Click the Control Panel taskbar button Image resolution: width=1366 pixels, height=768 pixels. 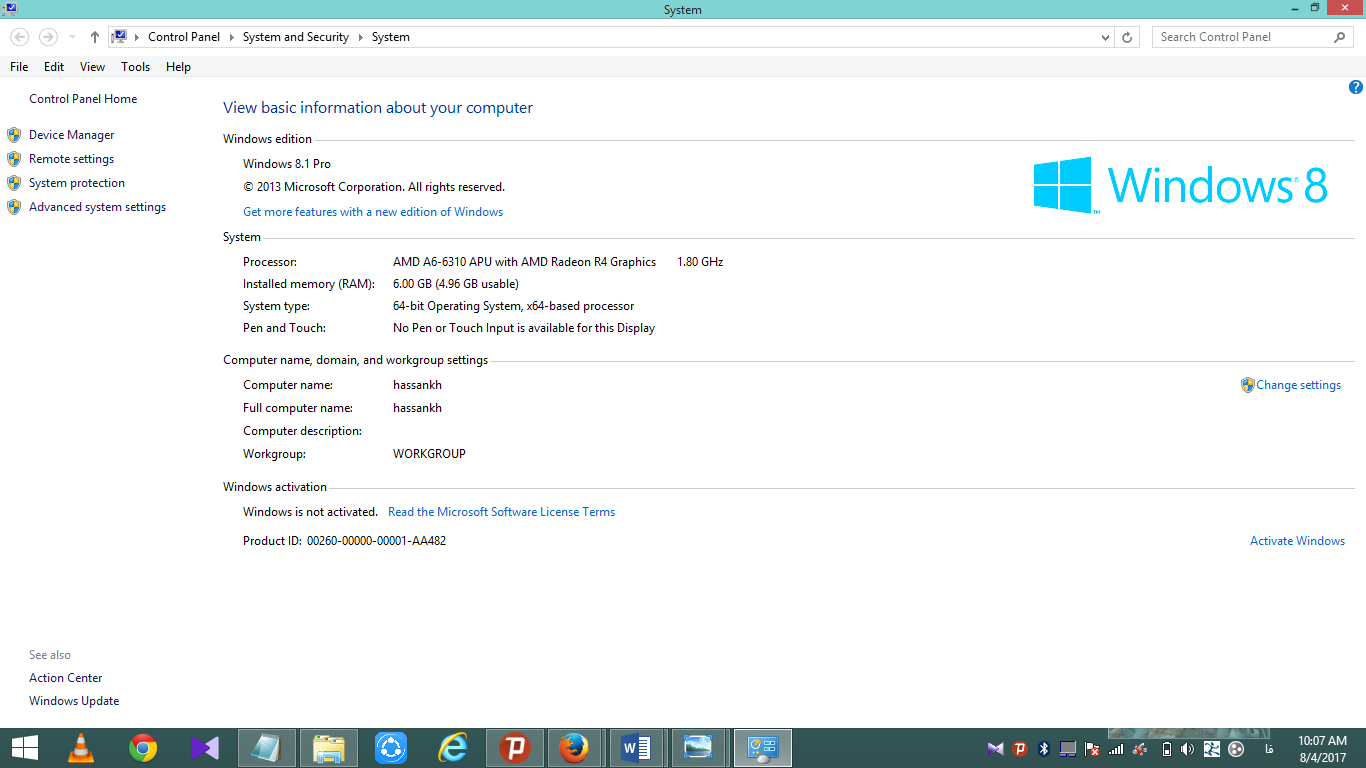tap(763, 748)
